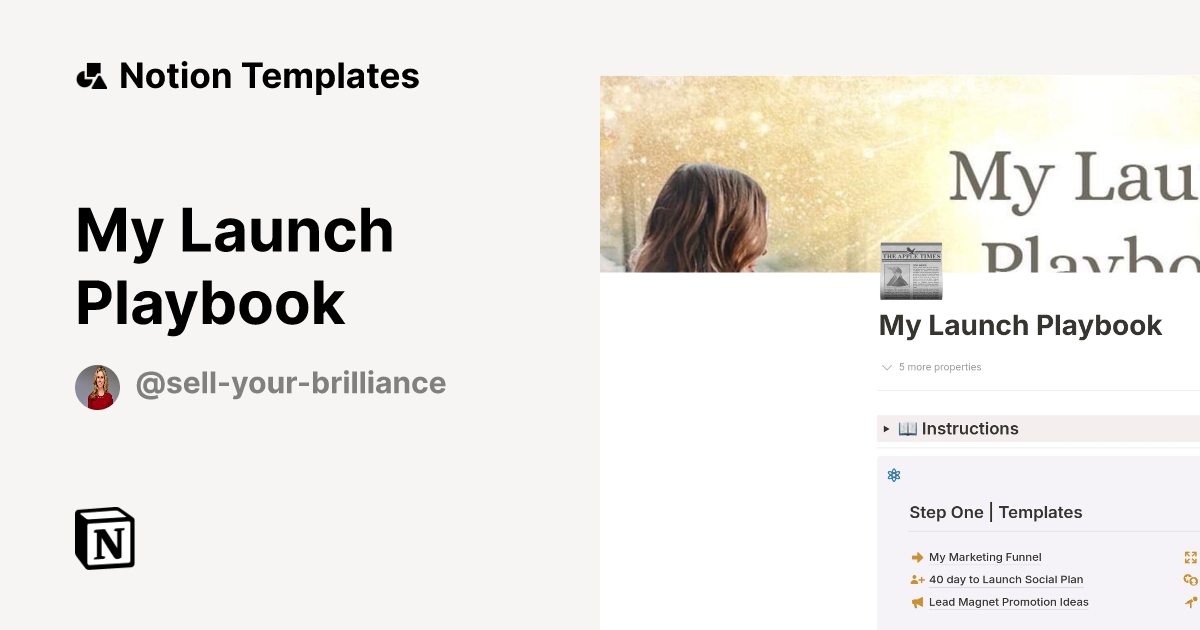The image size is (1200, 630).
Task: Open Lead Magnet Promotion Ideas
Action: (x=1008, y=601)
